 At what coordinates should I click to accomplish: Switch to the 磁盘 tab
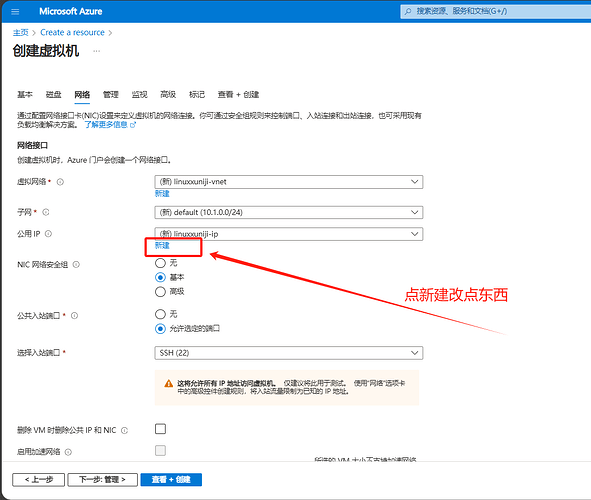tap(54, 95)
